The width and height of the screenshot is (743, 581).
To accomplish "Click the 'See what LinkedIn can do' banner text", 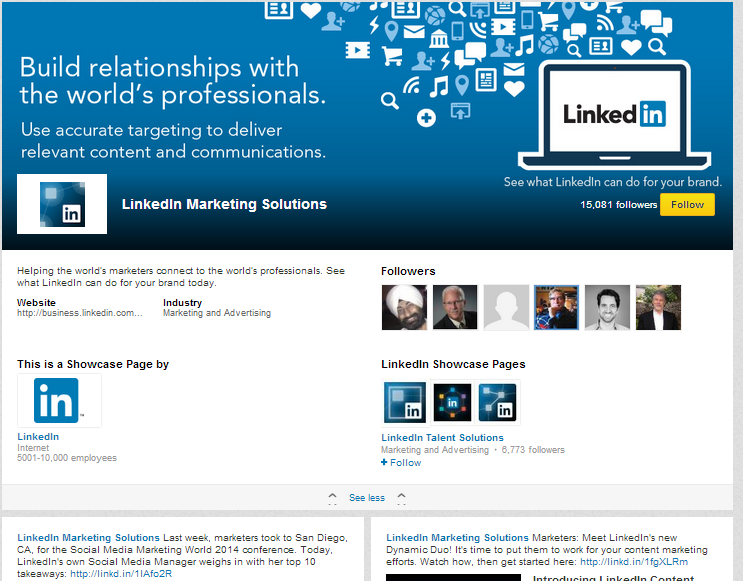I will point(613,182).
